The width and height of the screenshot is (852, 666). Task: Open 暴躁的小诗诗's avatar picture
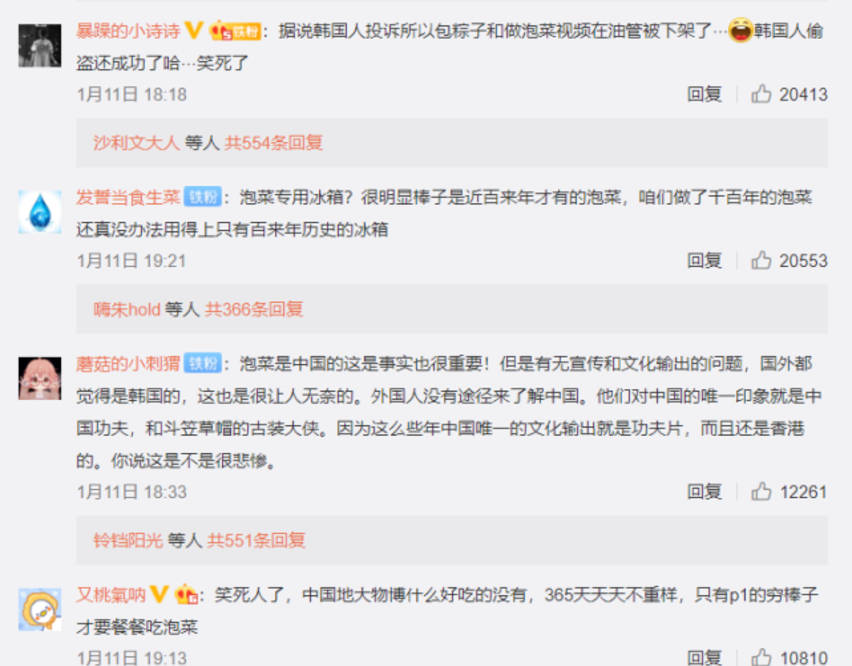tap(40, 45)
